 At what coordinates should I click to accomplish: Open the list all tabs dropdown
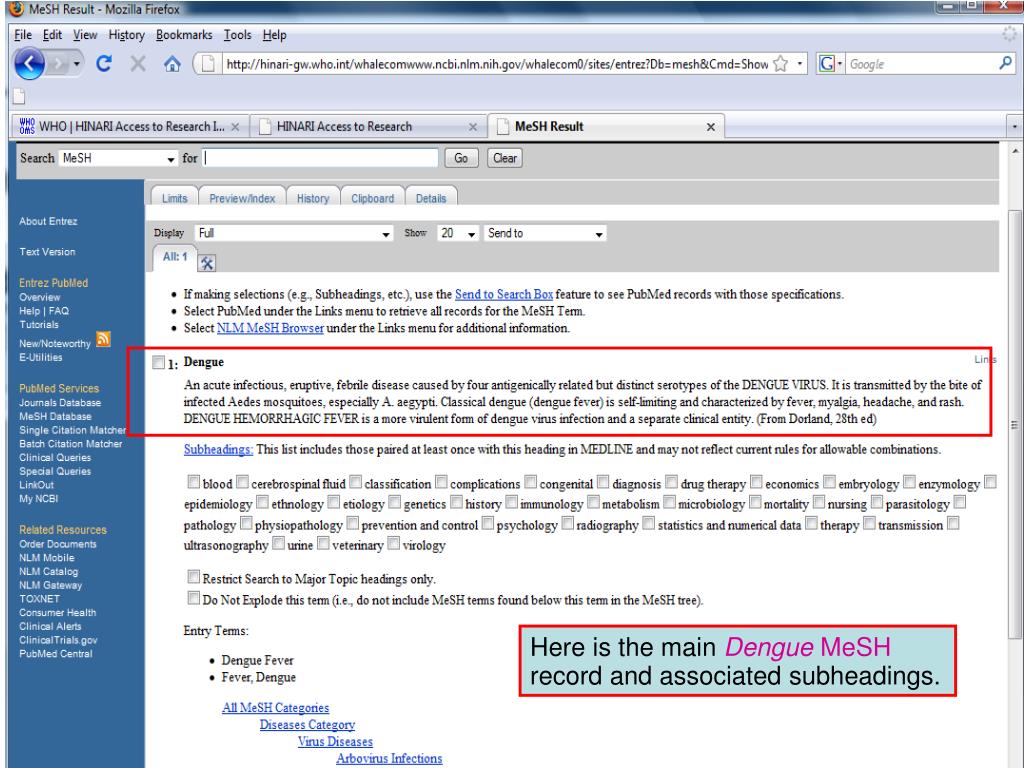point(1014,126)
